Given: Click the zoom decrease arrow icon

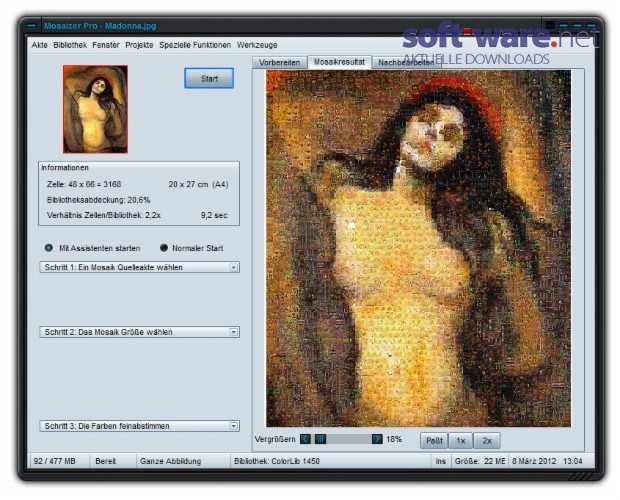Looking at the screenshot, I should coord(305,439).
